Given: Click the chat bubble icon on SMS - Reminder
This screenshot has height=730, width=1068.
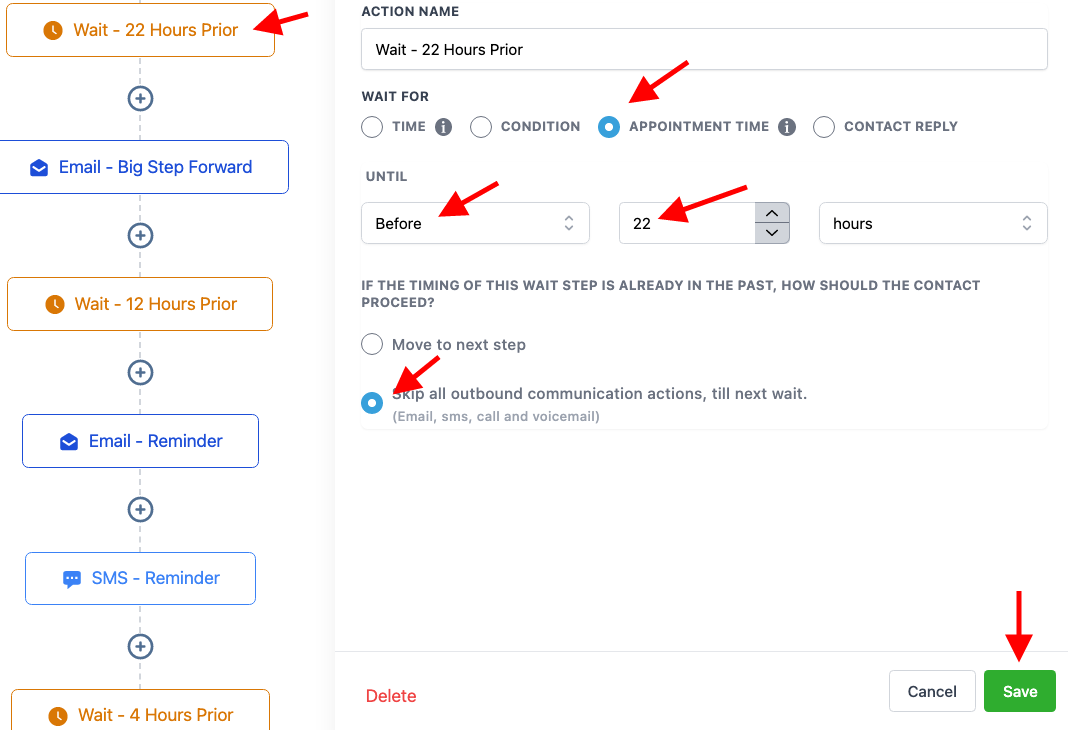Looking at the screenshot, I should 73,578.
